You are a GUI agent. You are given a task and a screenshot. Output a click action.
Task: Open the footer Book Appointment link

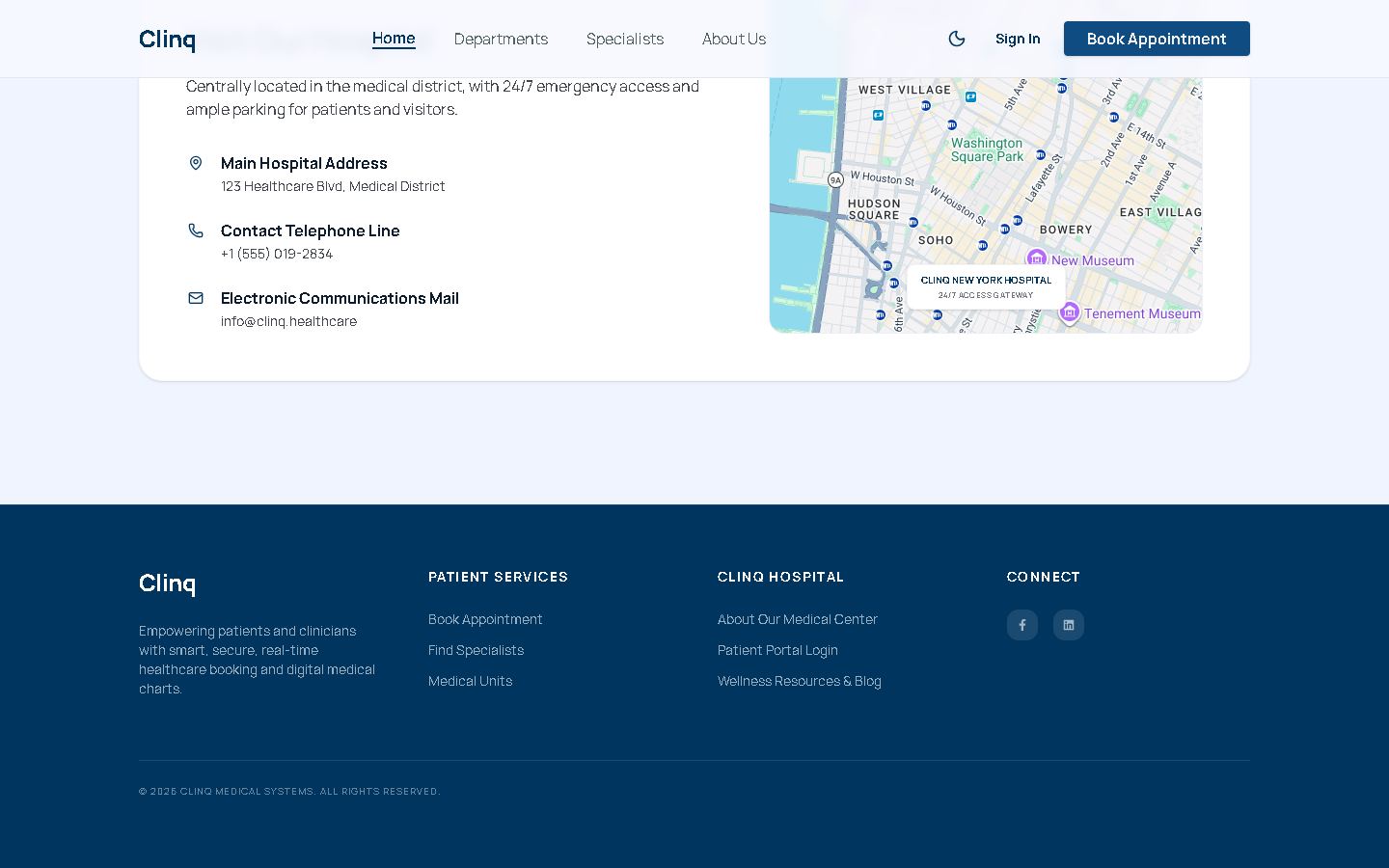click(x=485, y=619)
